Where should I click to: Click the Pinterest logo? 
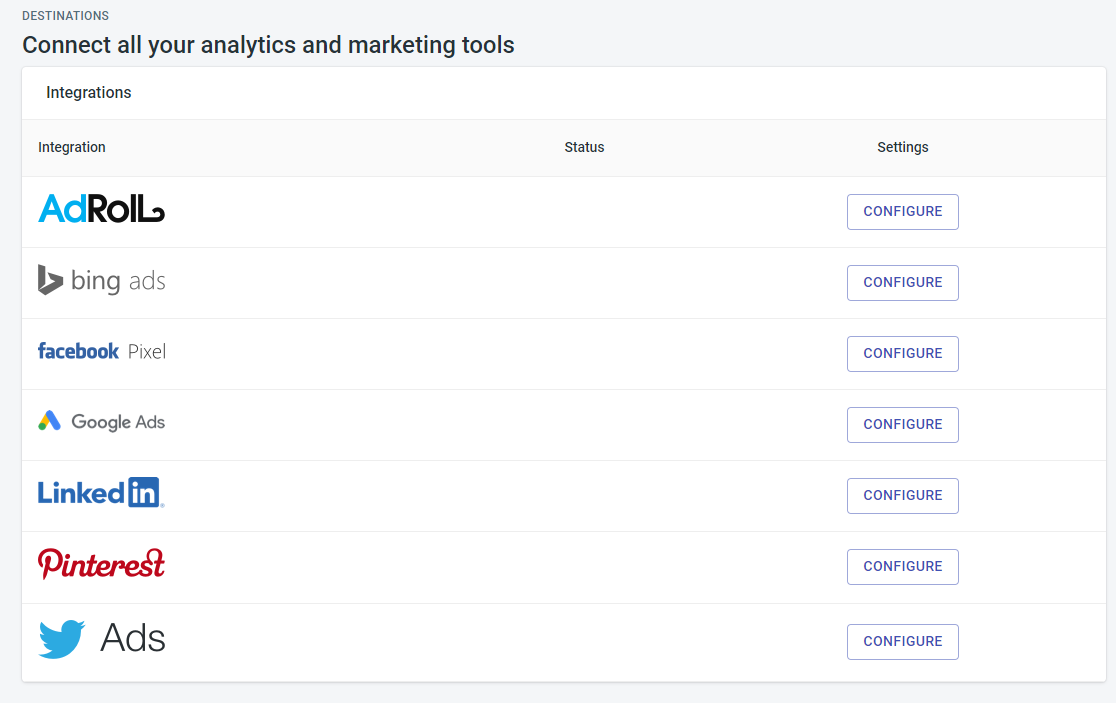tap(101, 564)
